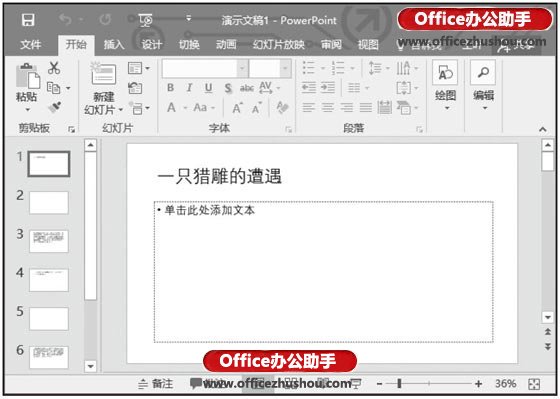
Task: Click the Decrease List Level icon
Action: tap(309, 88)
